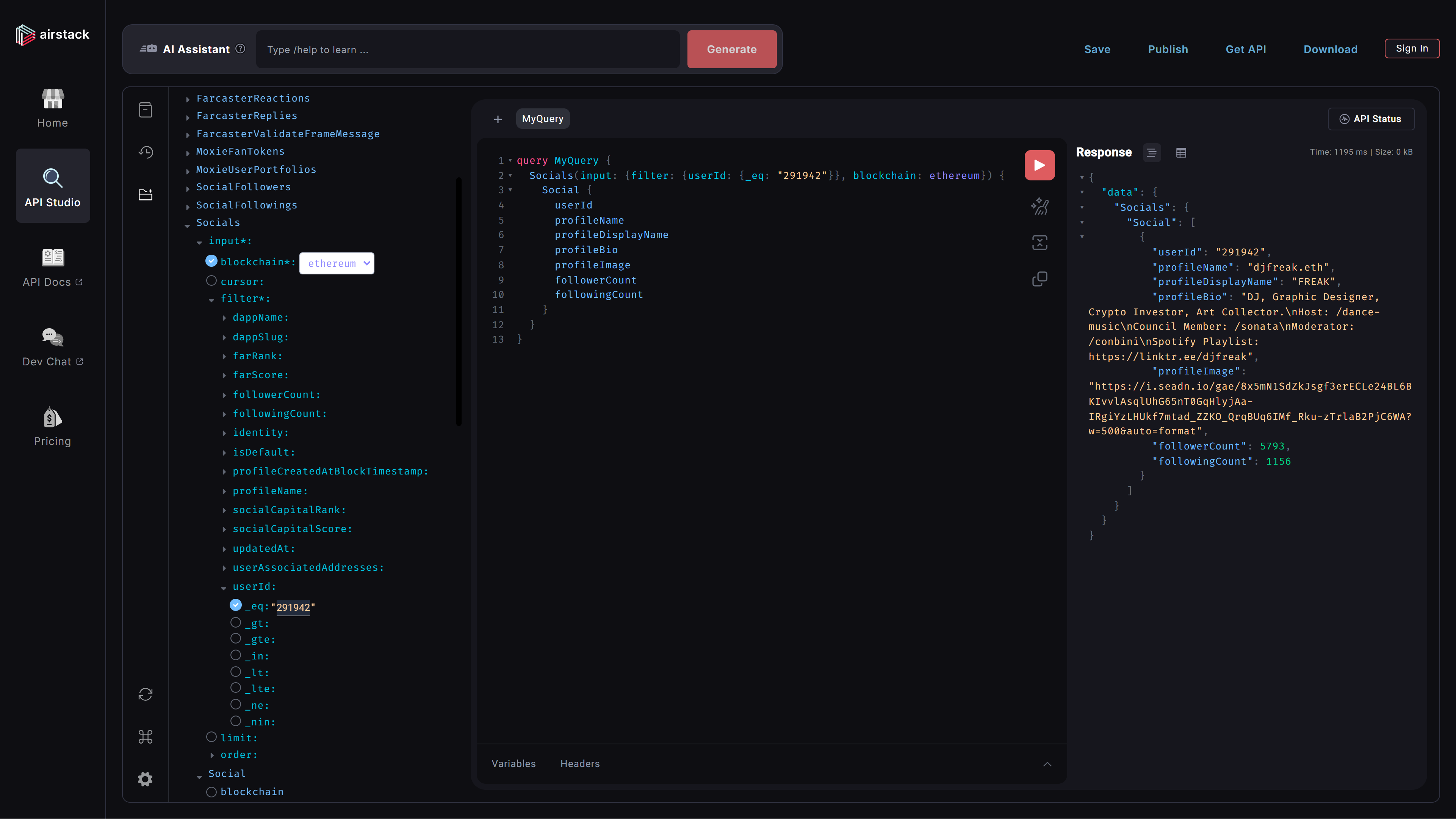Collapse the filter argument group
The height and width of the screenshot is (819, 1456).
[x=211, y=299]
